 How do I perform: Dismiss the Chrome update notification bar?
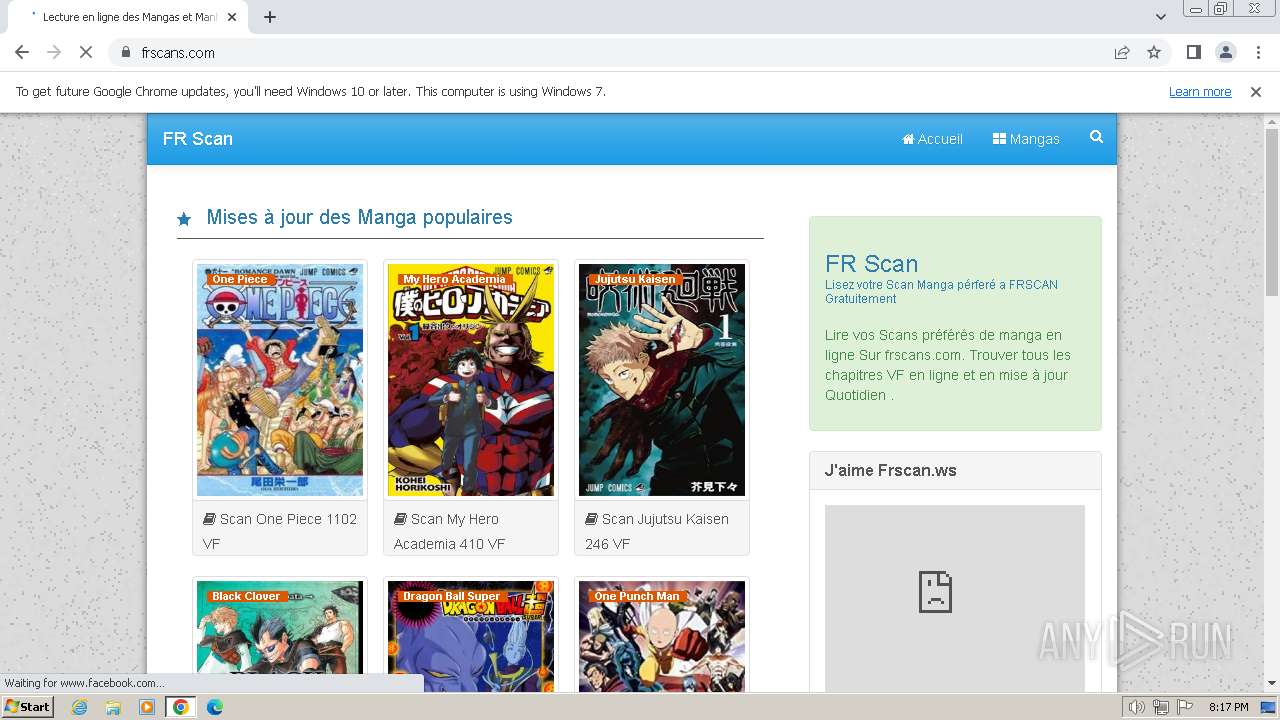[x=1256, y=91]
